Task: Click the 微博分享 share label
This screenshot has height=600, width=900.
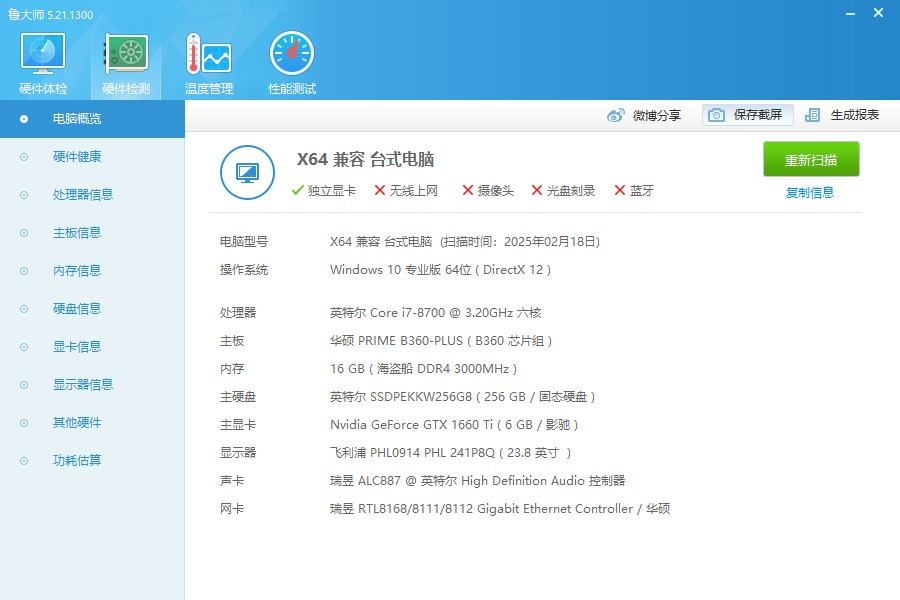Action: click(657, 115)
